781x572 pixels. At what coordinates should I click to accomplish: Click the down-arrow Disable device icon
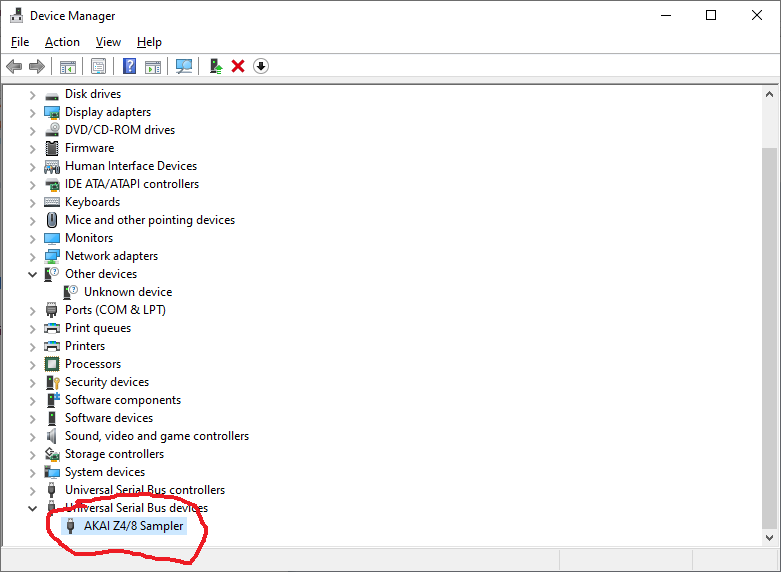[261, 66]
